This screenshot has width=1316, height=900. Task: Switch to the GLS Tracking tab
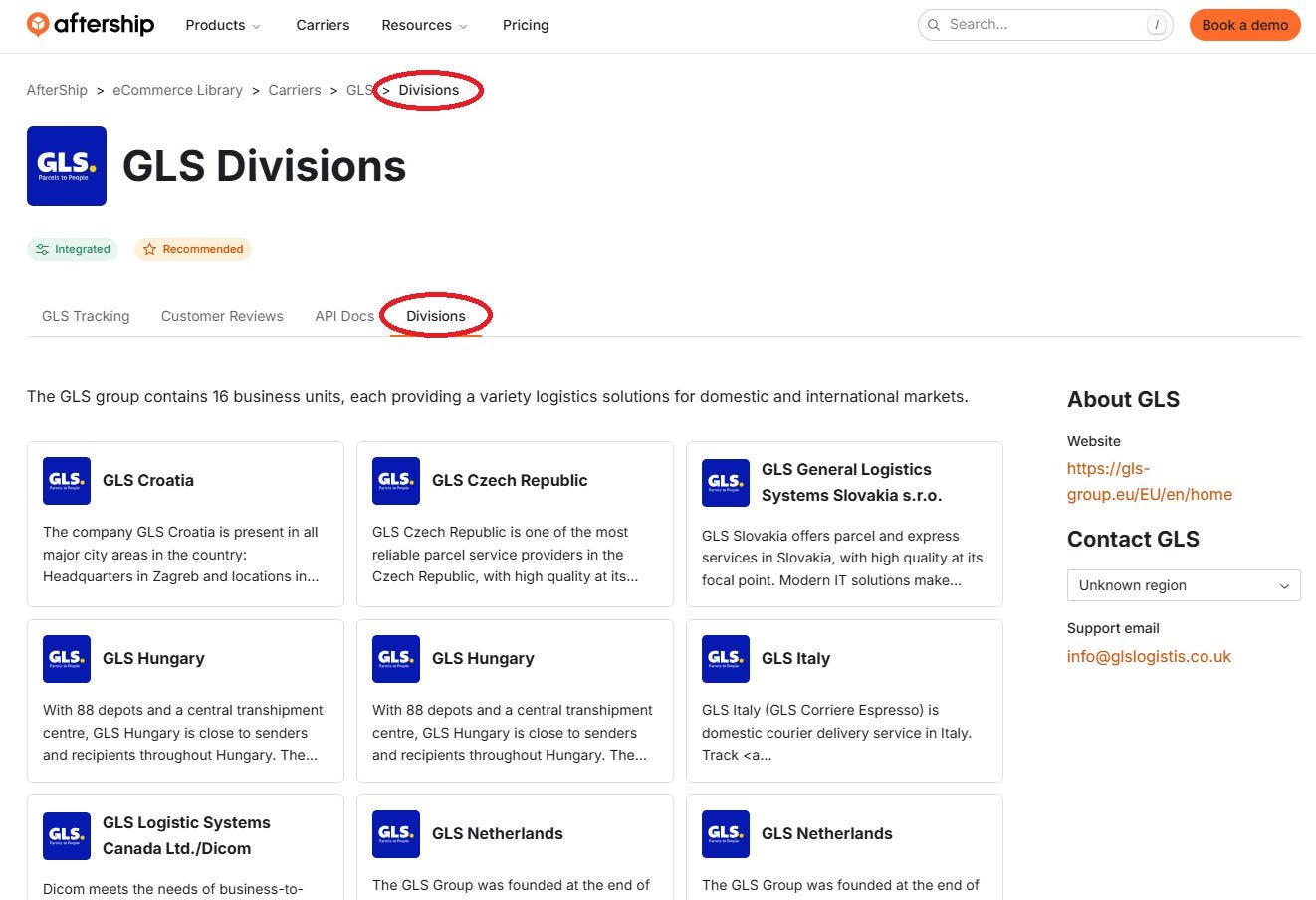tap(86, 316)
